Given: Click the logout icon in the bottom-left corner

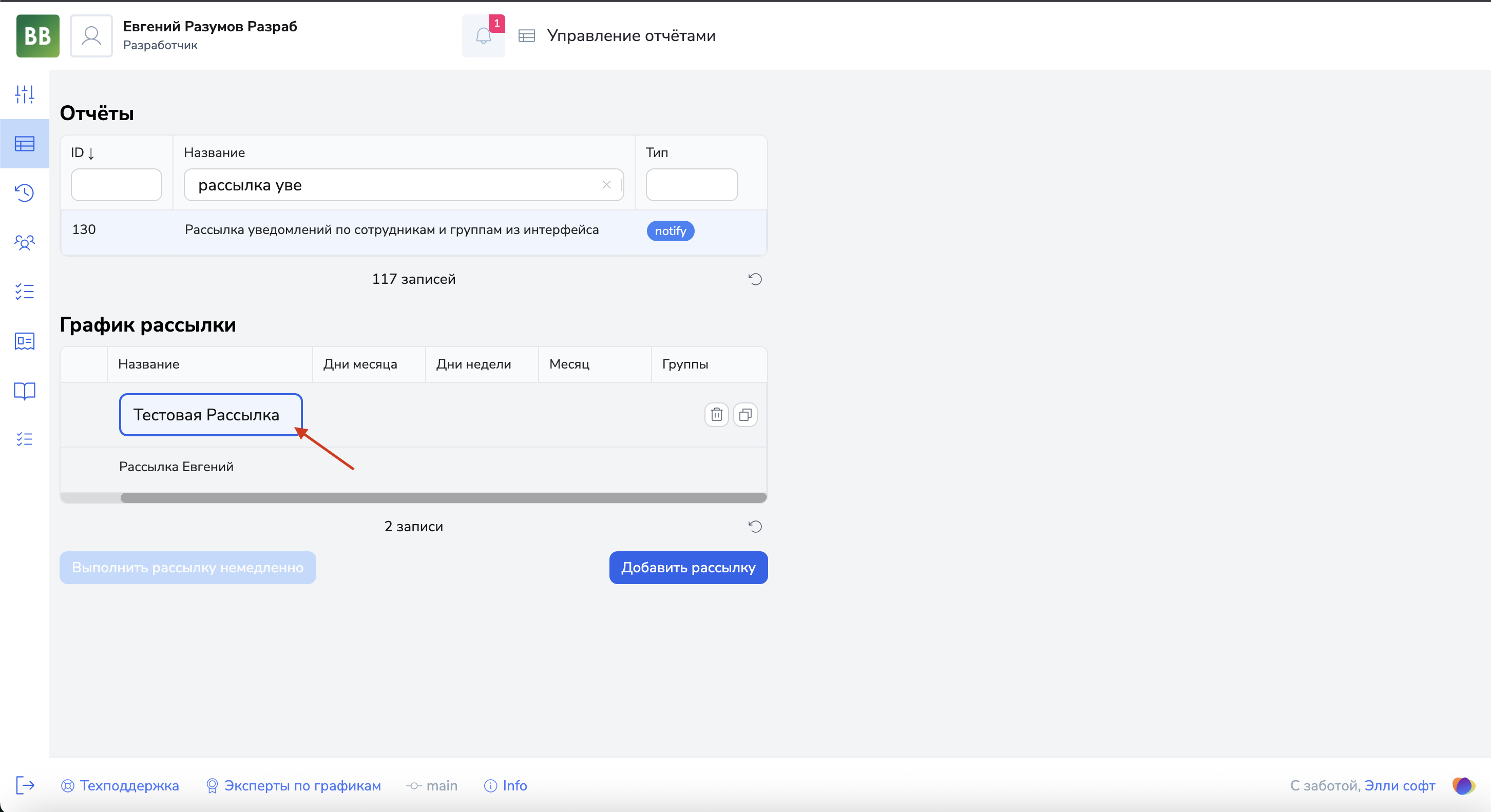Looking at the screenshot, I should coord(25,785).
